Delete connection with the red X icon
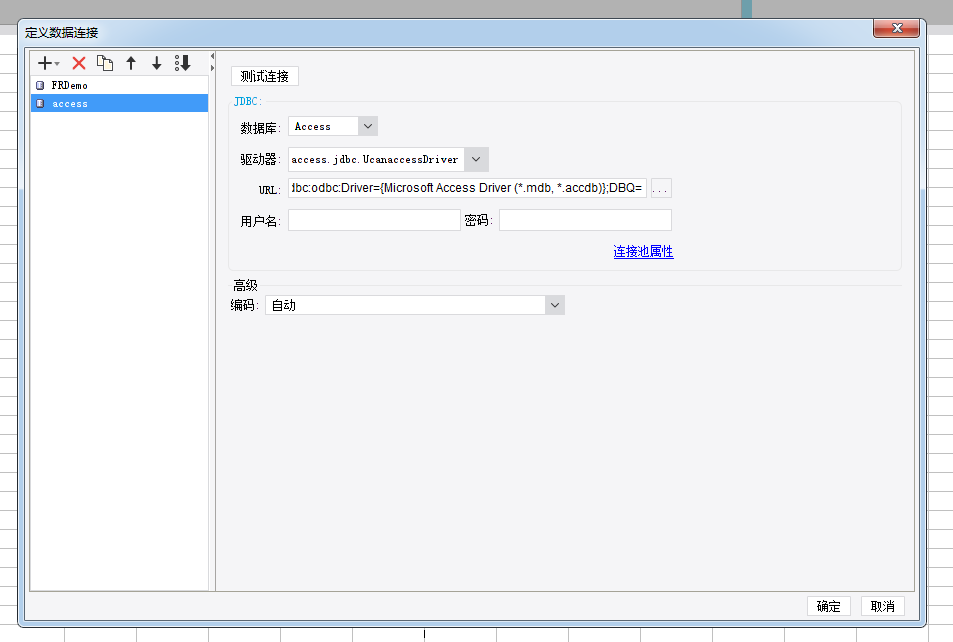This screenshot has width=953, height=642. point(79,63)
